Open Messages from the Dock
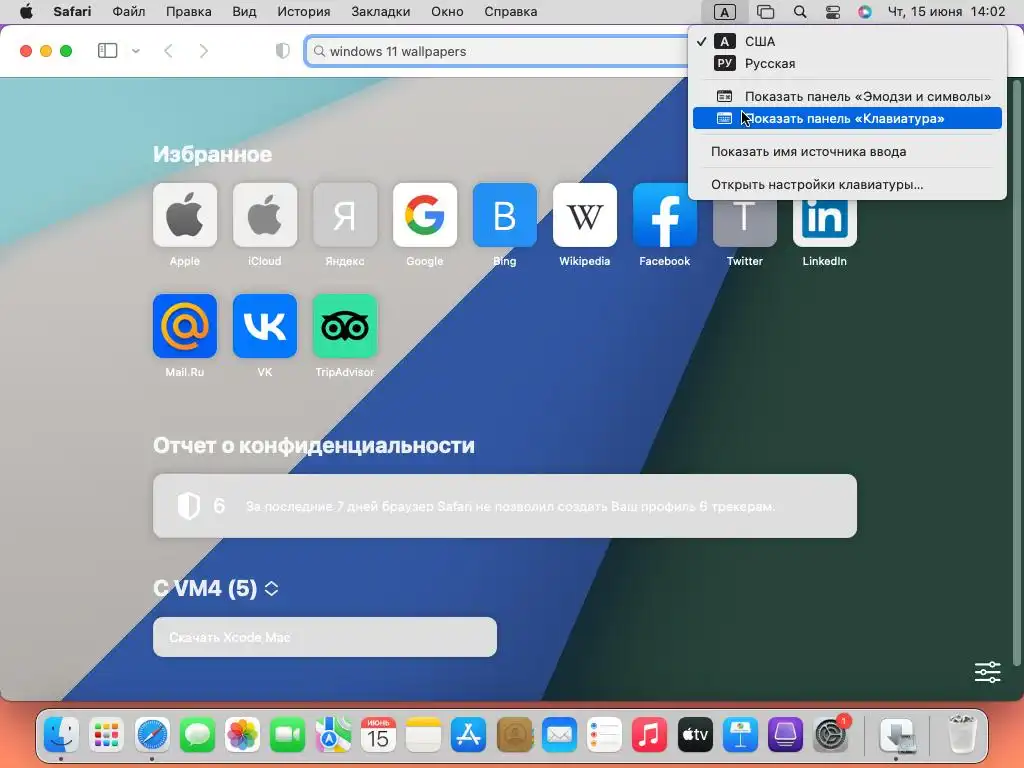Image resolution: width=1024 pixels, height=768 pixels. click(197, 735)
